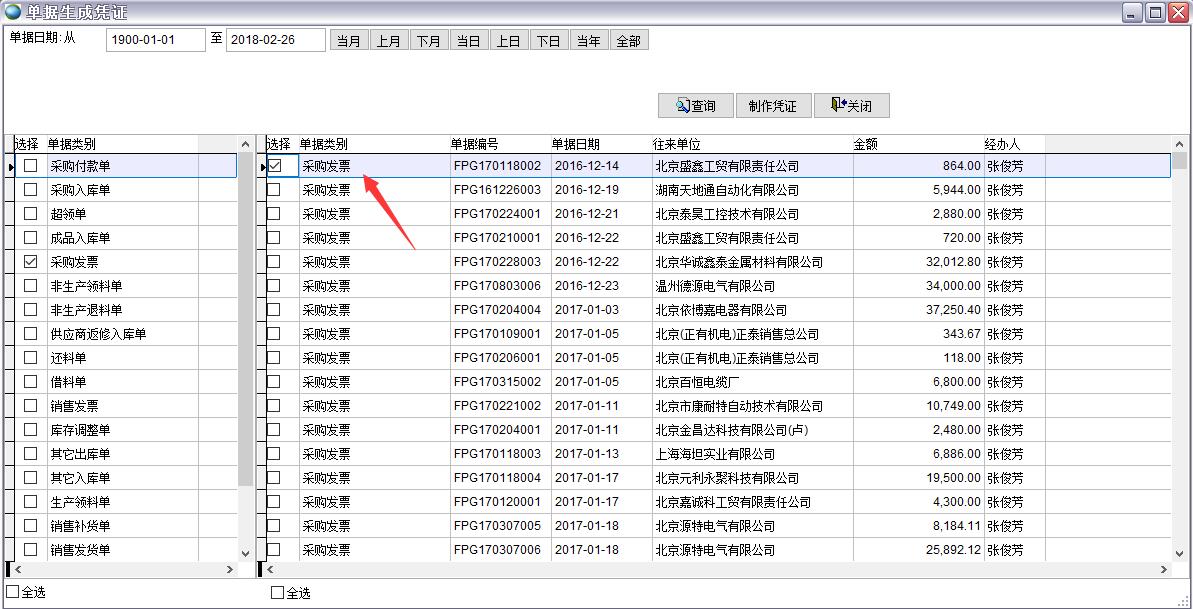The width and height of the screenshot is (1193, 609).
Task: Click the 关闭 exit button
Action: pyautogui.click(x=851, y=106)
